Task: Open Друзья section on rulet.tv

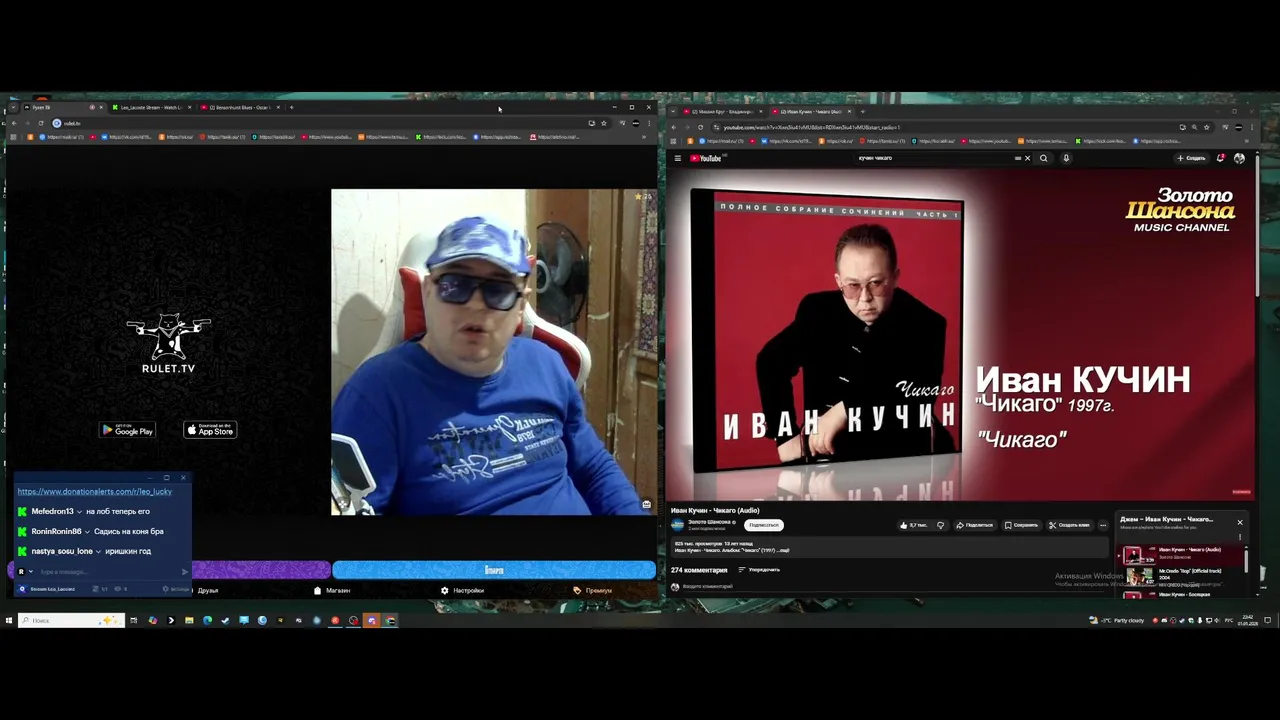Action: coord(207,591)
